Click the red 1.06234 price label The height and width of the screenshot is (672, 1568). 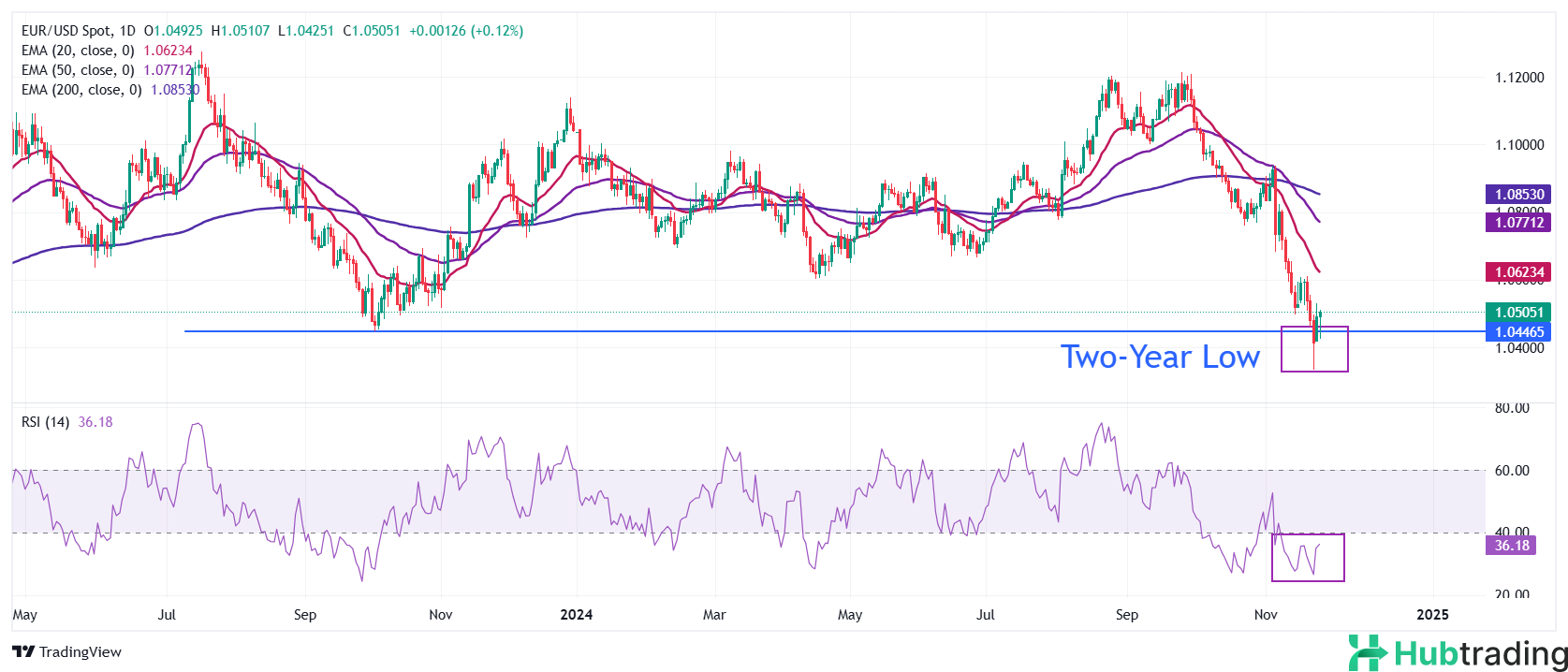1518,272
